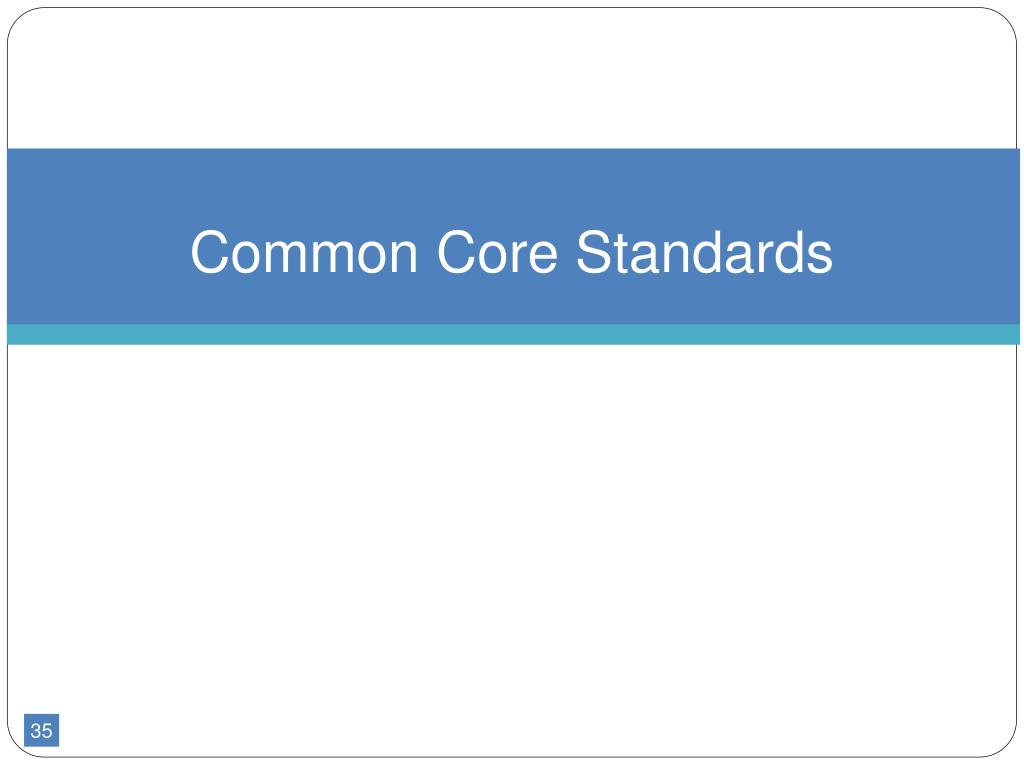This screenshot has height=768, width=1024.
Task: Click the blue banner area above the title text
Action: (513, 186)
